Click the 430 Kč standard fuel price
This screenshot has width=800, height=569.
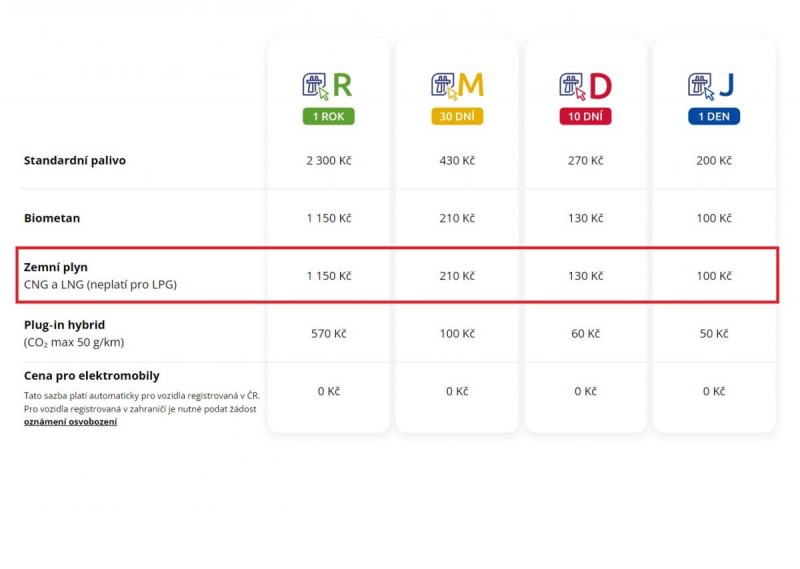coord(457,161)
